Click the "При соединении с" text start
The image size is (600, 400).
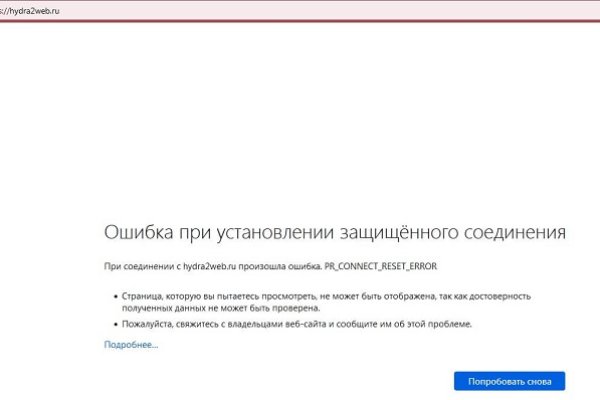pyautogui.click(x=138, y=266)
